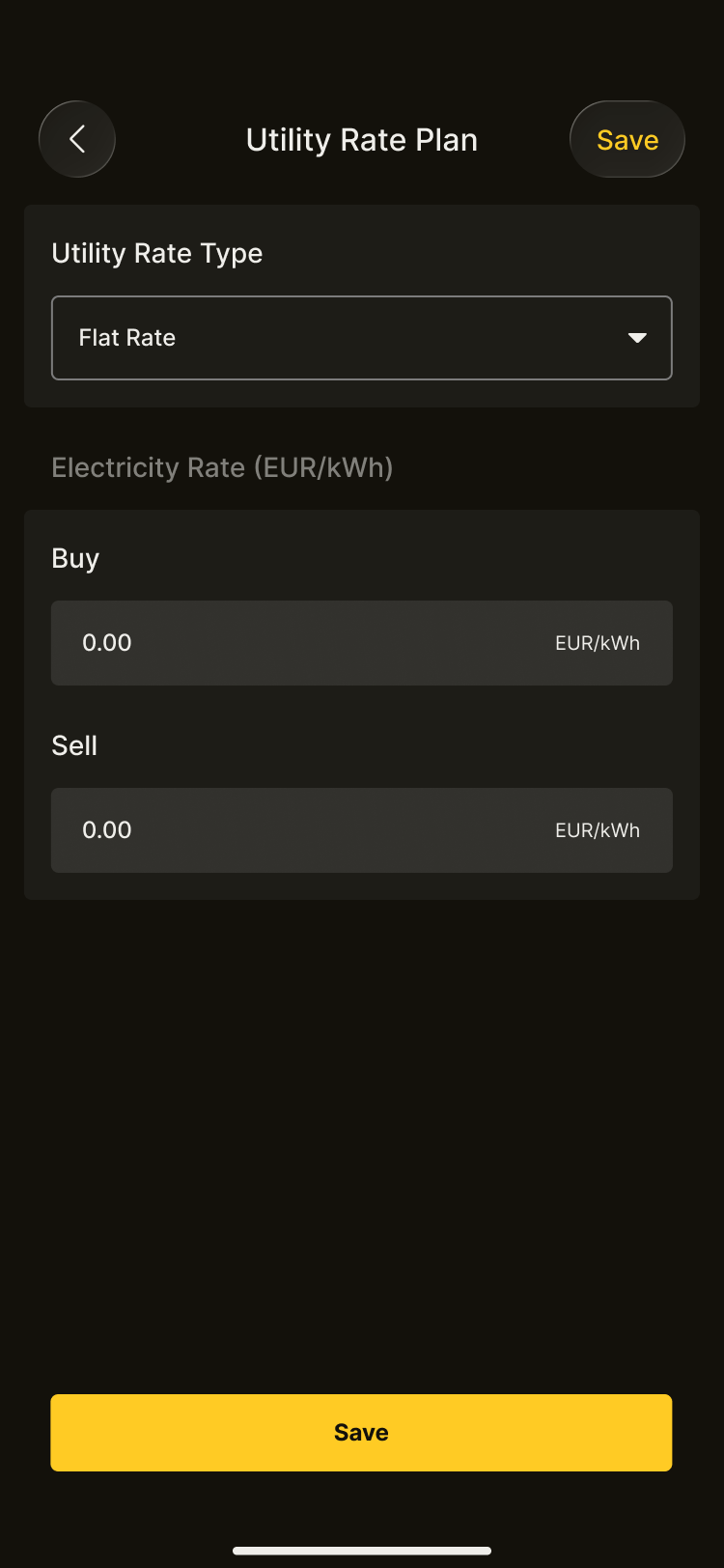Tap the Save button in the header
This screenshot has height=1568, width=724.
(627, 140)
